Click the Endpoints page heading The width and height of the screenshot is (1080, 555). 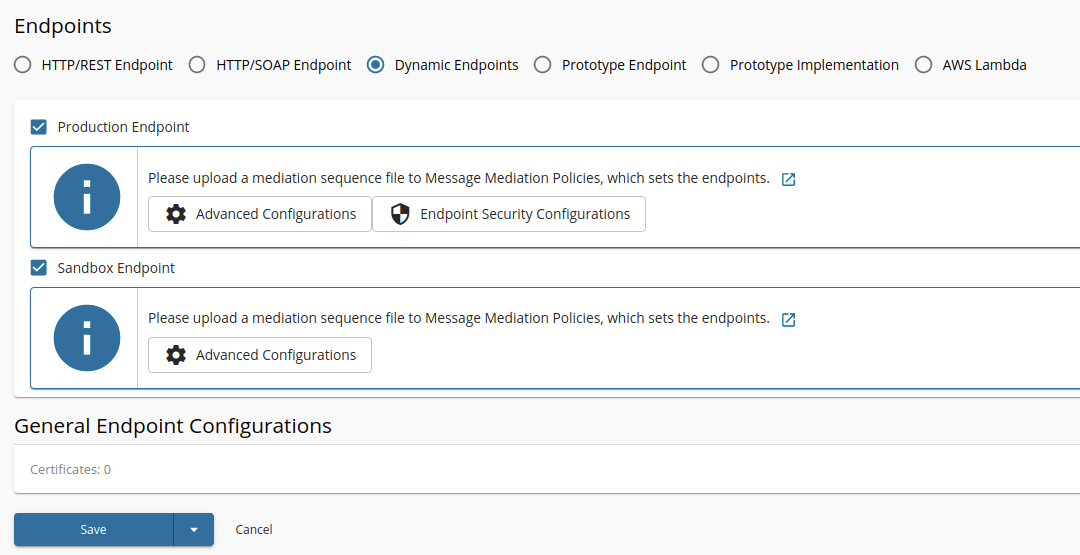tap(63, 26)
